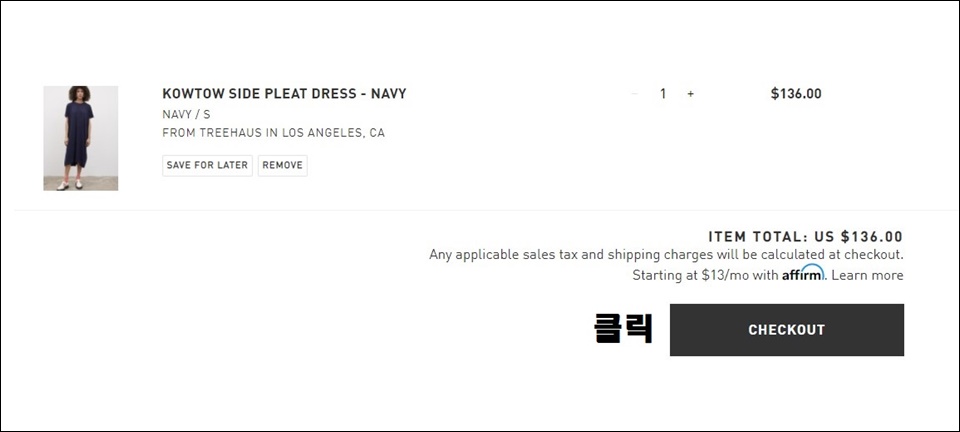The height and width of the screenshot is (432, 960).
Task: Click From Treehaus in Los Angeles text
Action: point(274,133)
